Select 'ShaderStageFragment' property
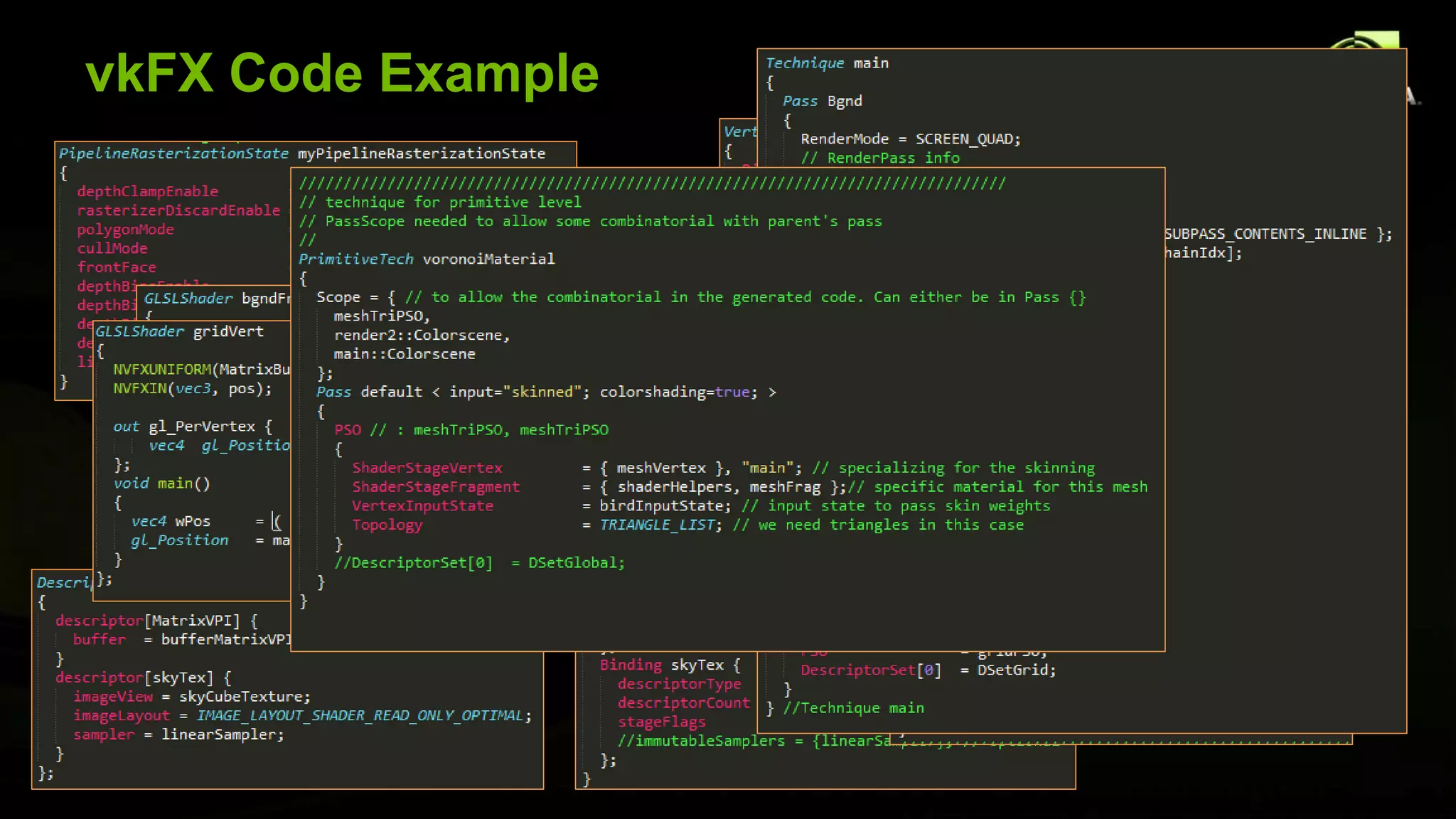Viewport: 1456px width, 819px height. (436, 487)
